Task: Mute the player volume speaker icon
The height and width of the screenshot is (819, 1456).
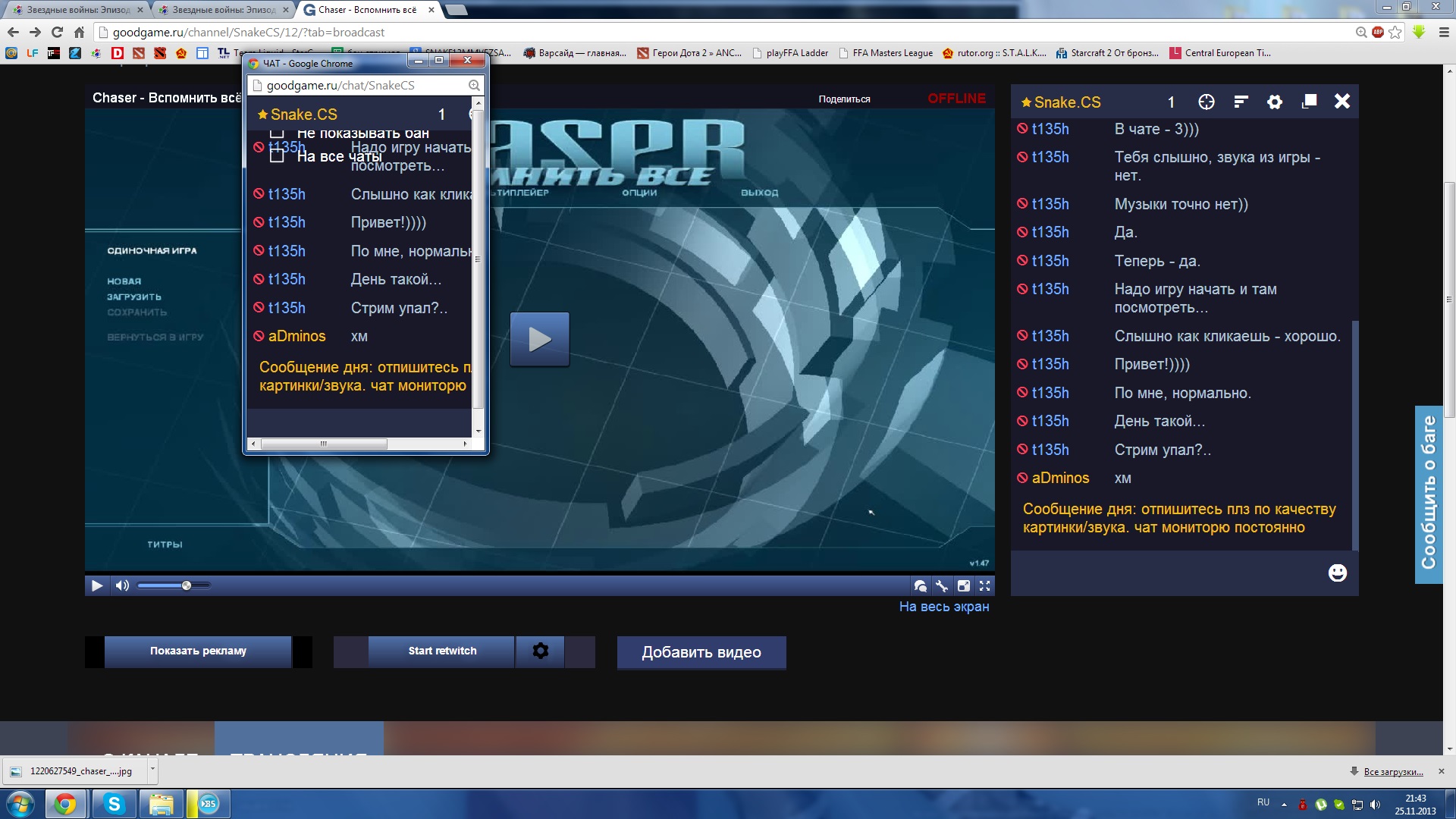Action: (x=121, y=585)
